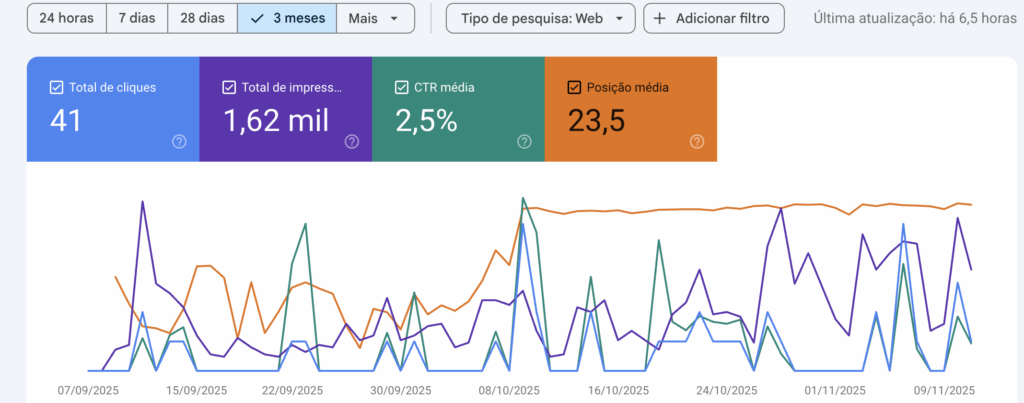This screenshot has width=1024, height=403.
Task: Click the Adicionar filtro button
Action: point(713,18)
